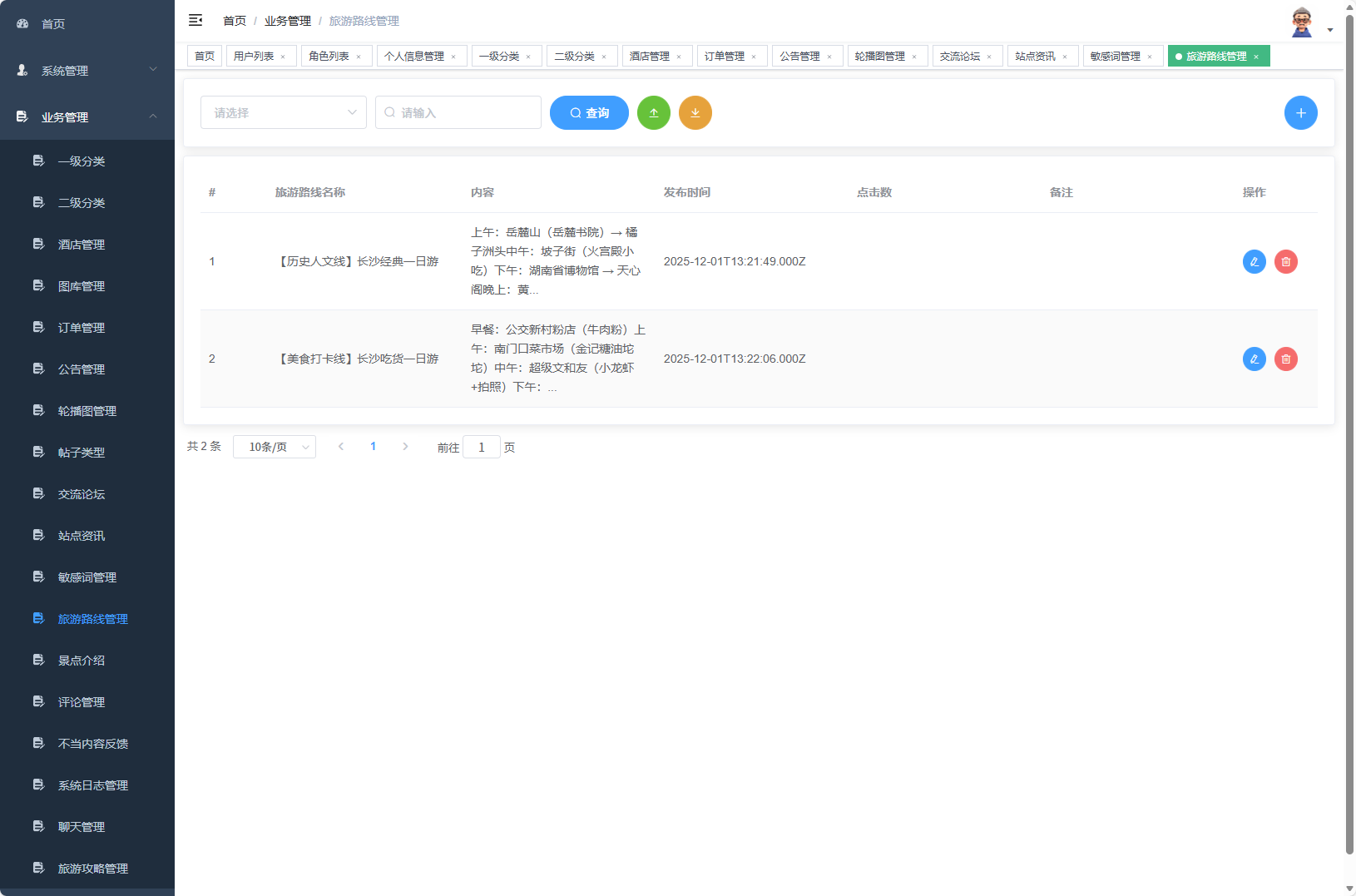The width and height of the screenshot is (1356, 896).
Task: Open the 10条/页 page size dropdown
Action: tap(275, 447)
